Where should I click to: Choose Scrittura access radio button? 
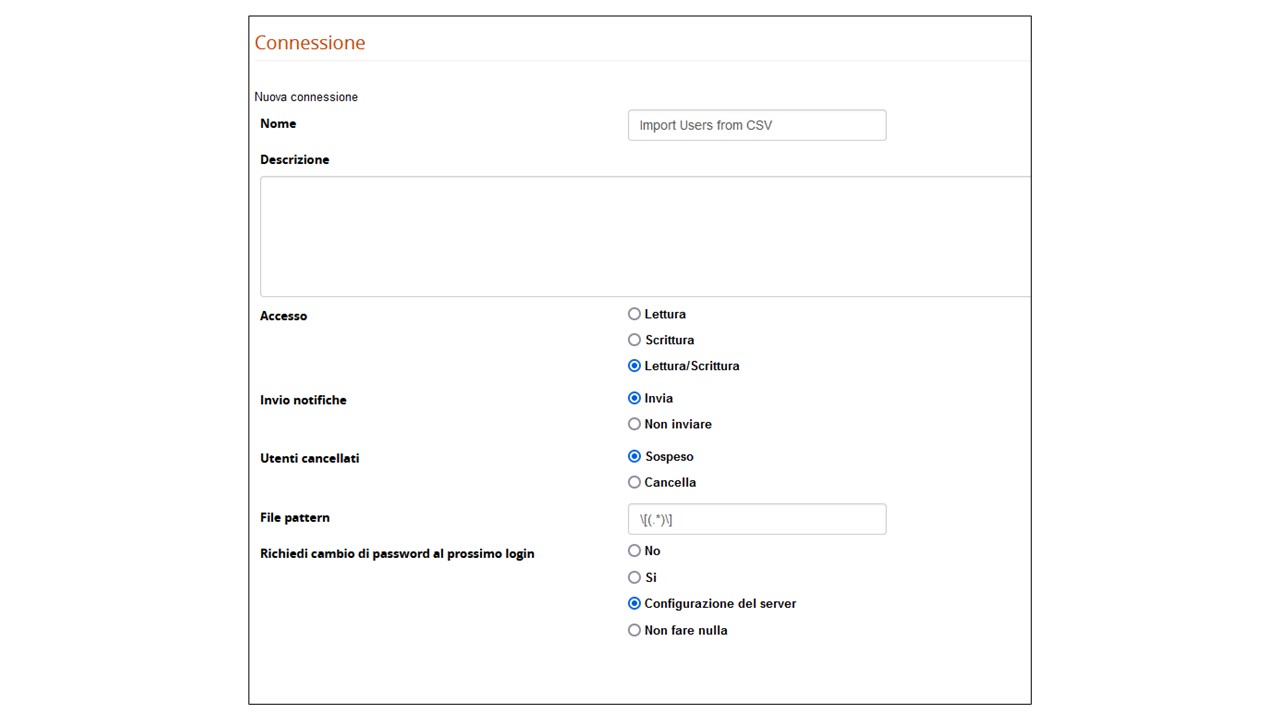pyautogui.click(x=634, y=340)
